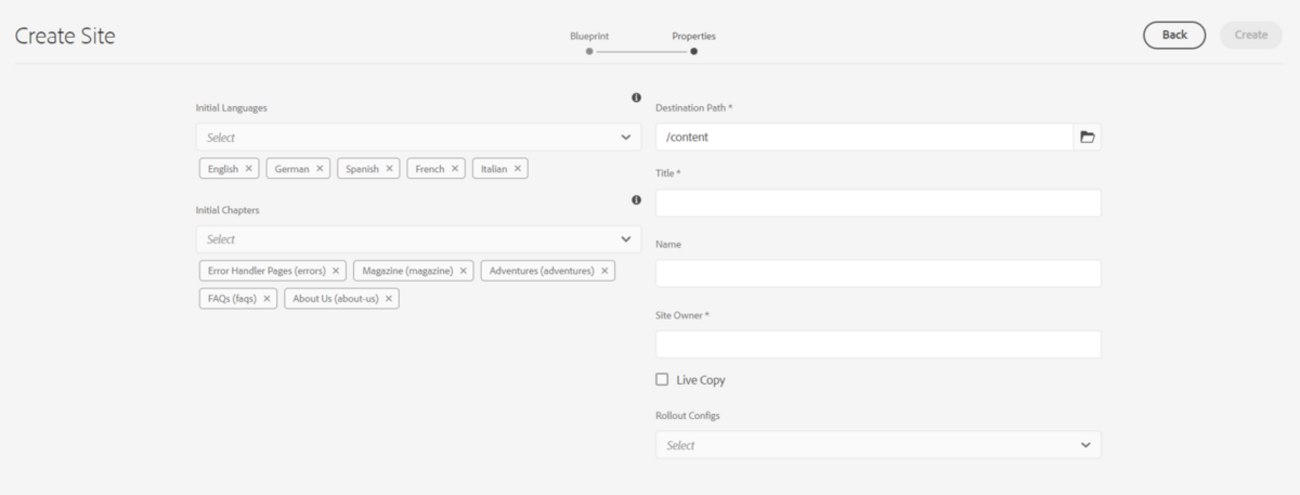Select the Properties step
The height and width of the screenshot is (495, 1300).
694,51
